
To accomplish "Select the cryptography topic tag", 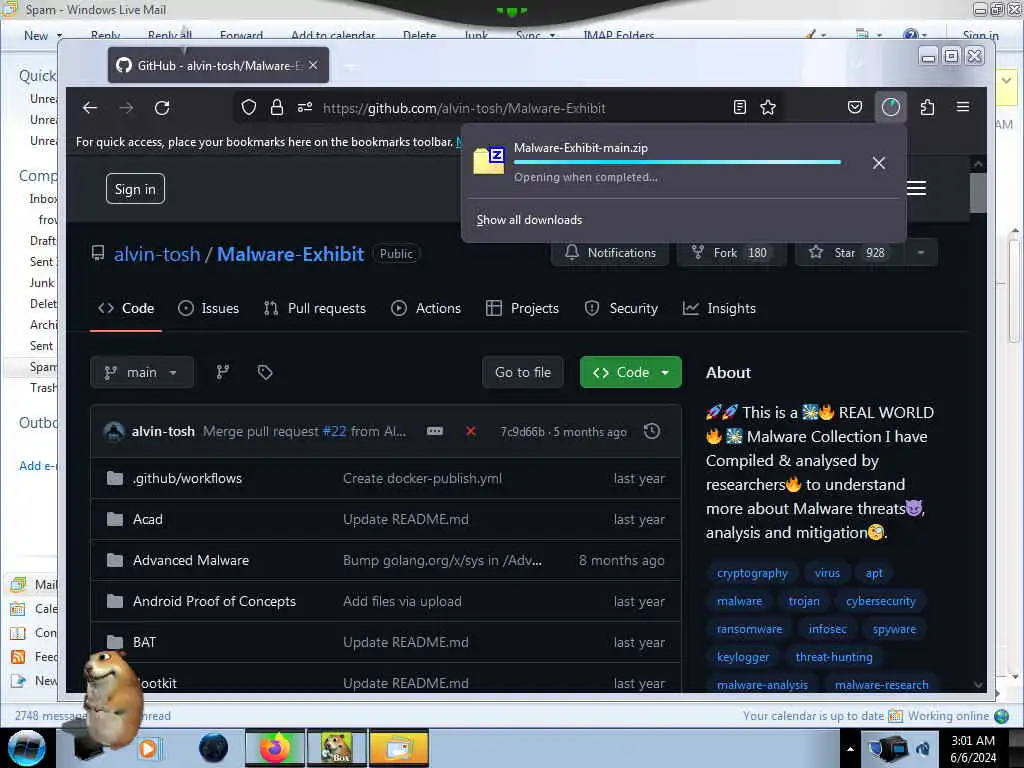I will [x=752, y=573].
